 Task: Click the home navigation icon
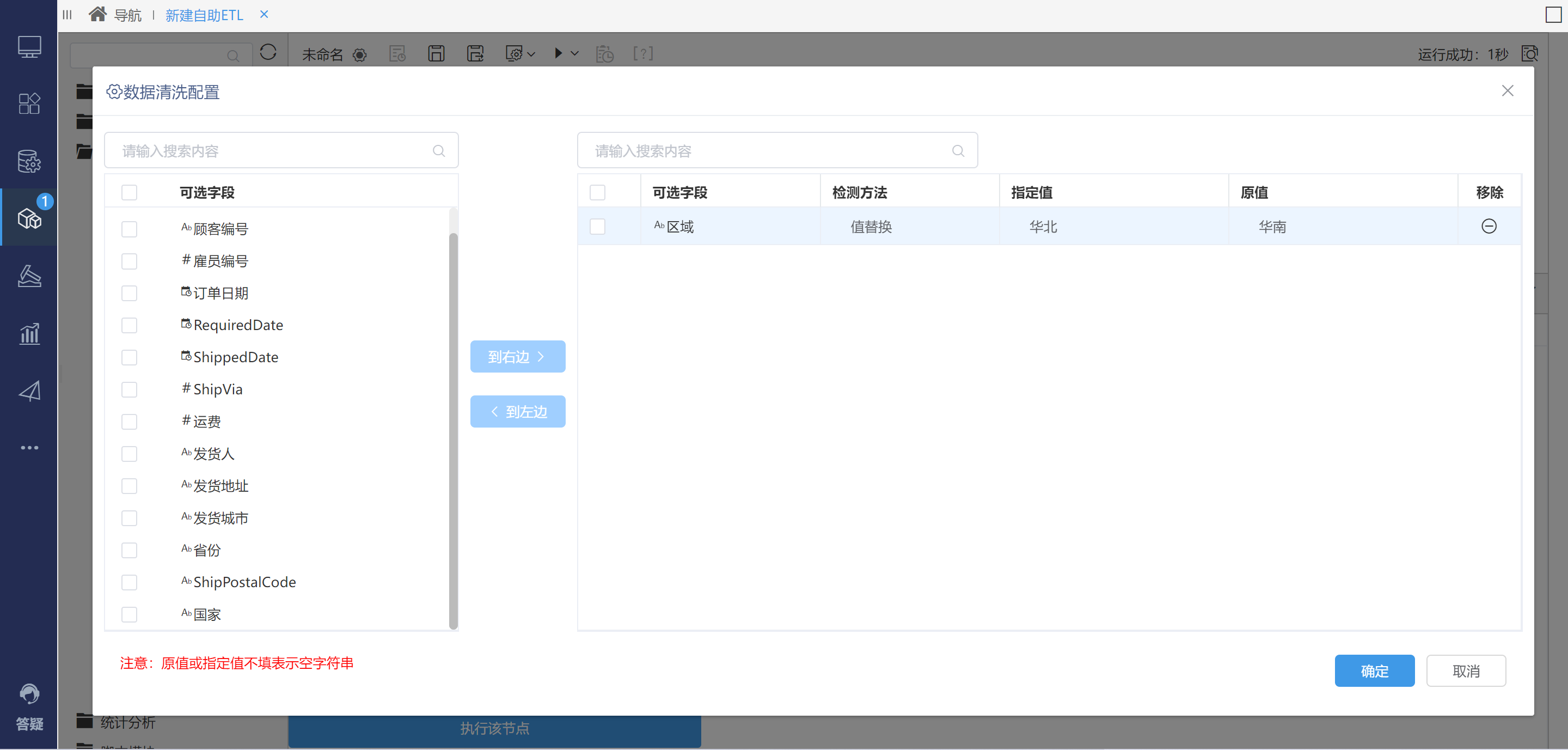97,14
